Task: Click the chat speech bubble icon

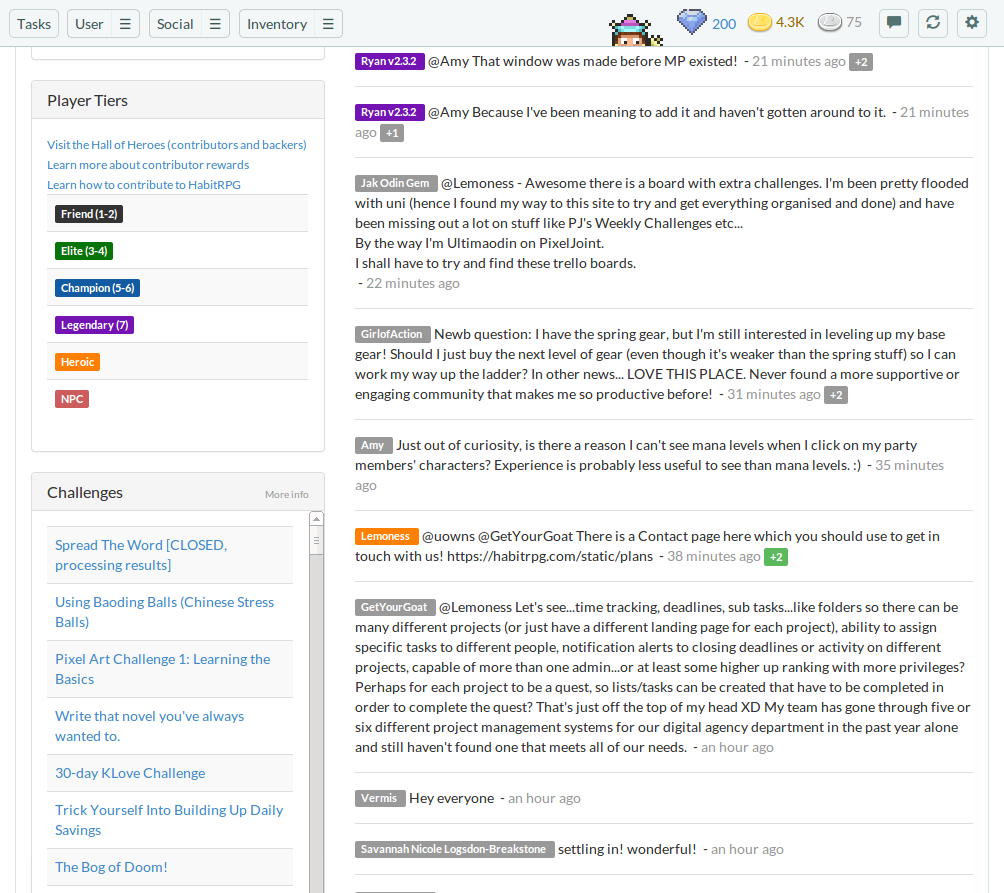Action: click(894, 24)
